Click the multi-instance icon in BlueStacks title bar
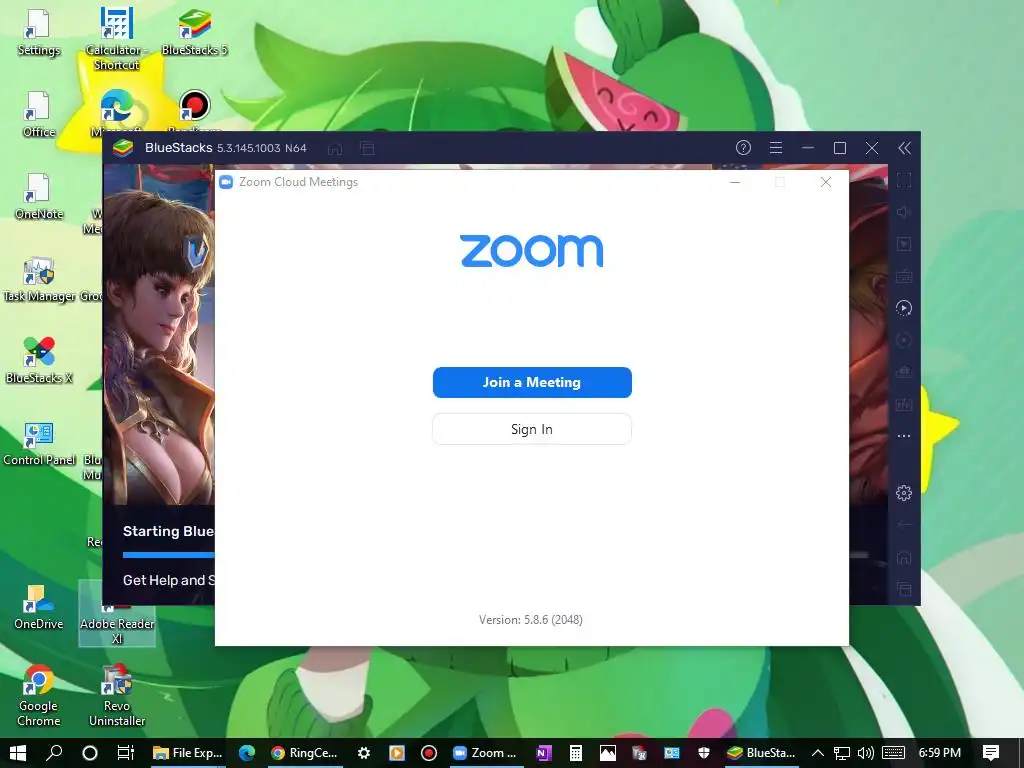1024x768 pixels. coord(368,148)
